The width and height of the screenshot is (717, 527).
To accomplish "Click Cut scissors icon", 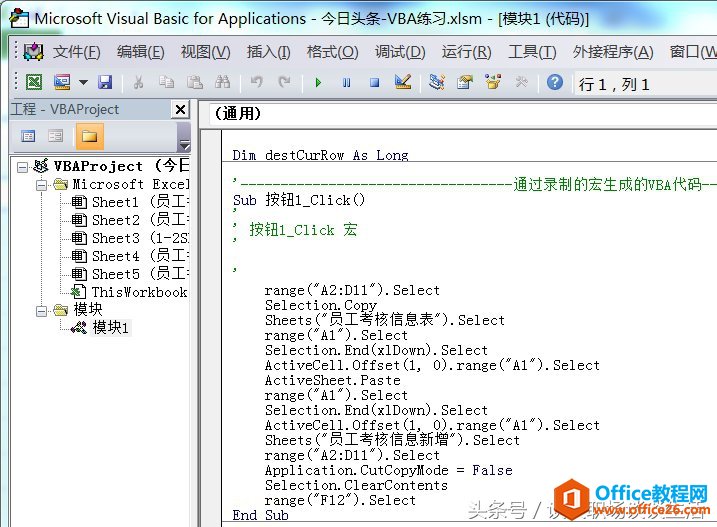I will click(138, 82).
